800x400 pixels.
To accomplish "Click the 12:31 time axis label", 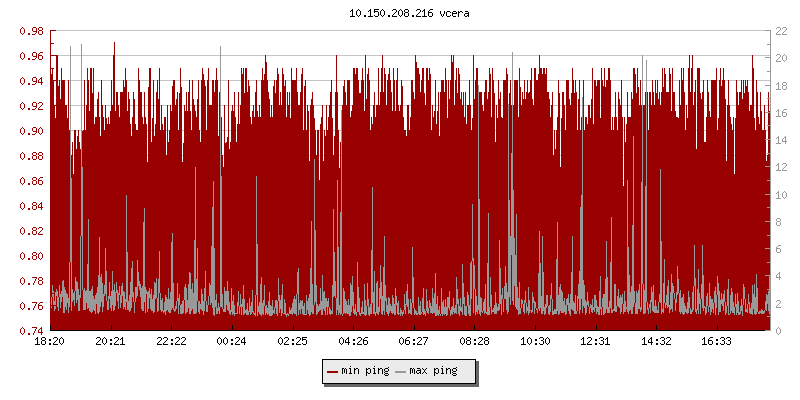I will [595, 341].
